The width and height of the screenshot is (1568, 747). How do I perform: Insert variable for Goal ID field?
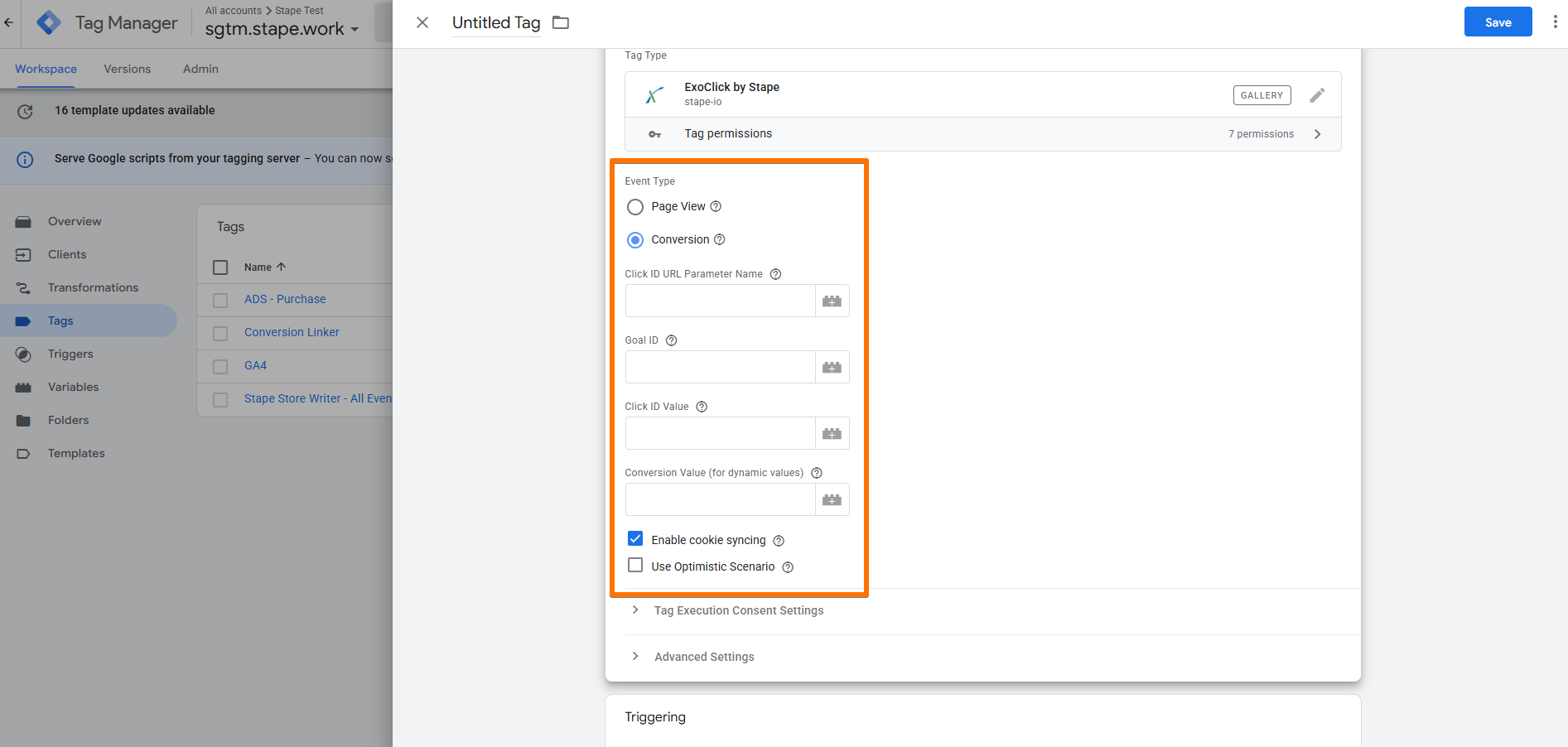pos(832,367)
